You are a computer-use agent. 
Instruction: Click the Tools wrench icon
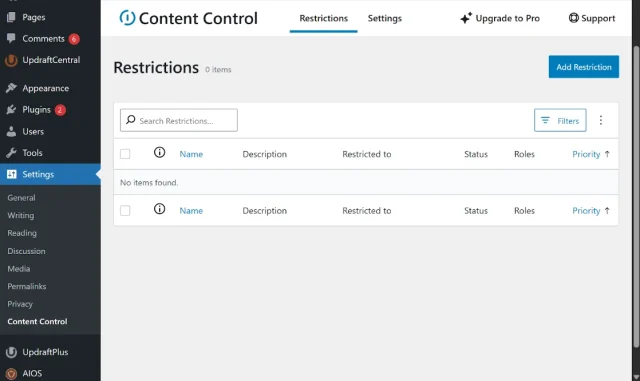point(11,153)
